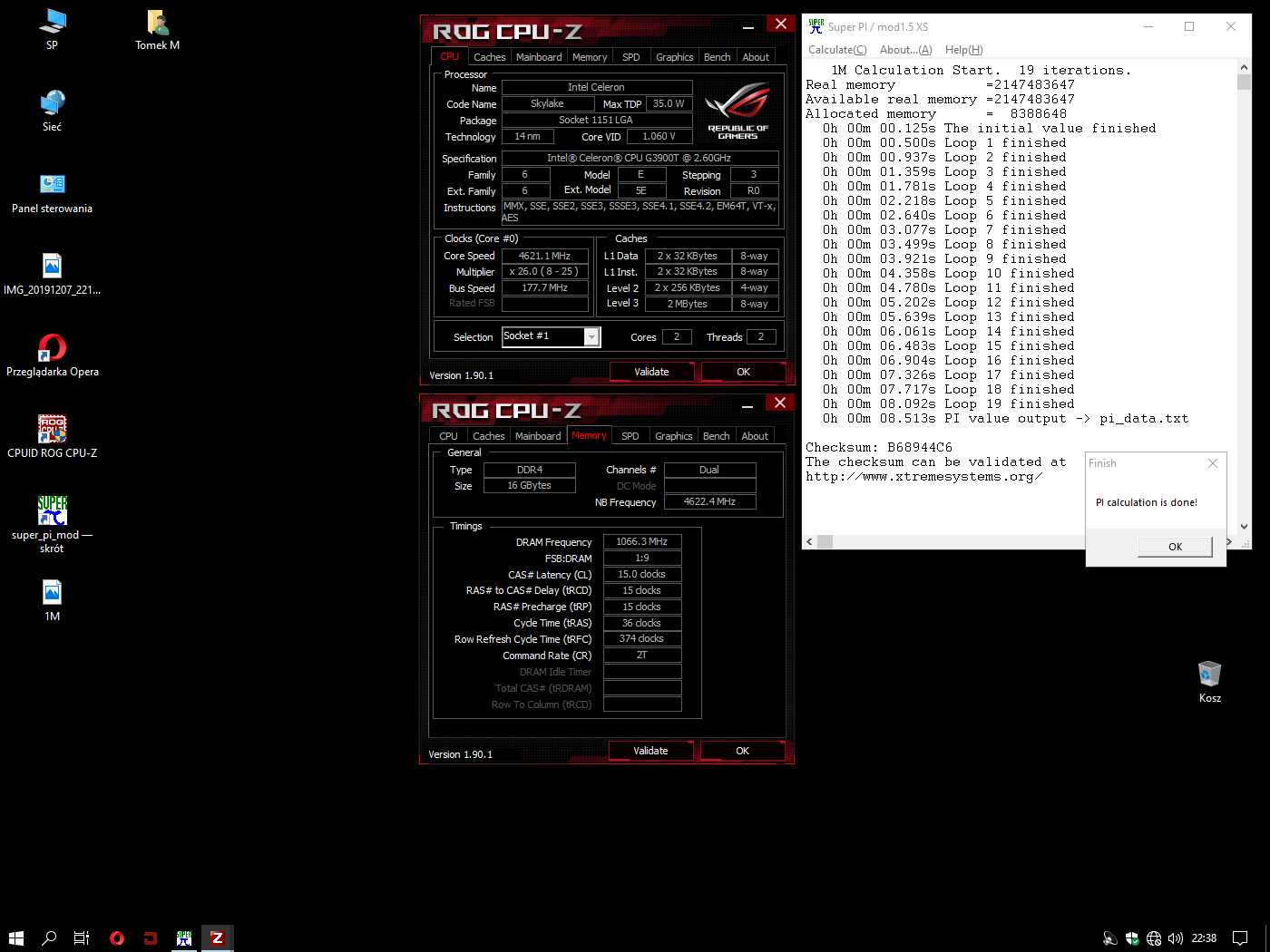
Task: Click the Checksum: B68944C6 line in Super PI
Action: pos(879,447)
